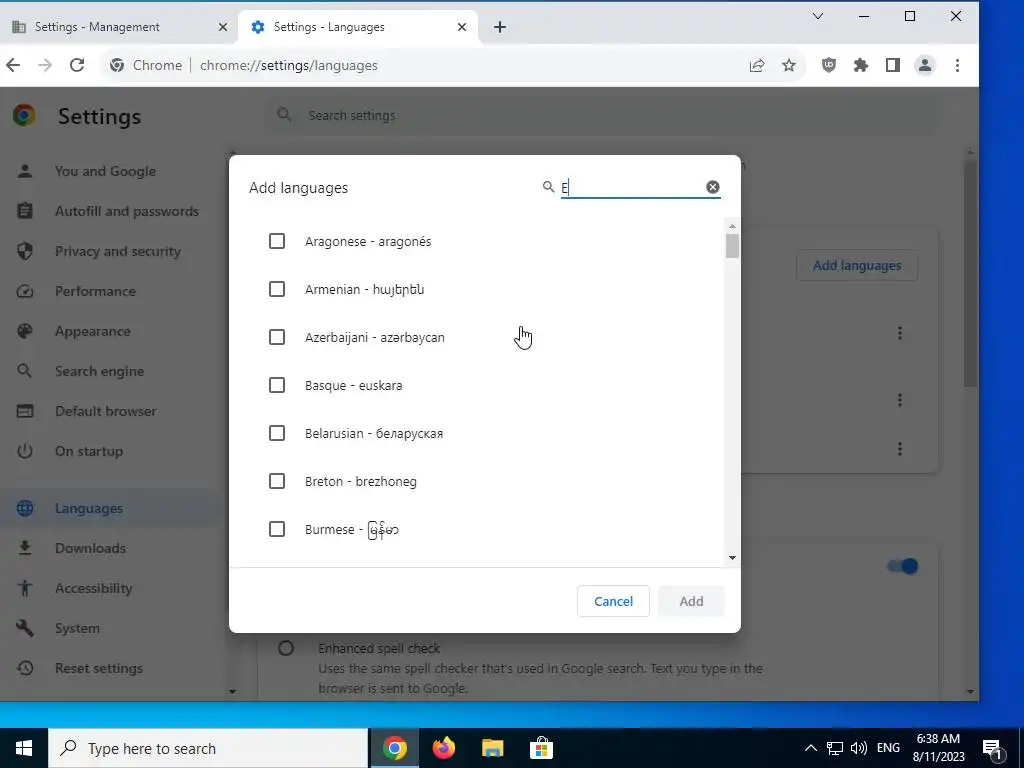Screen dimensions: 1024x768
Task: Open Performance settings
Action: (x=95, y=291)
